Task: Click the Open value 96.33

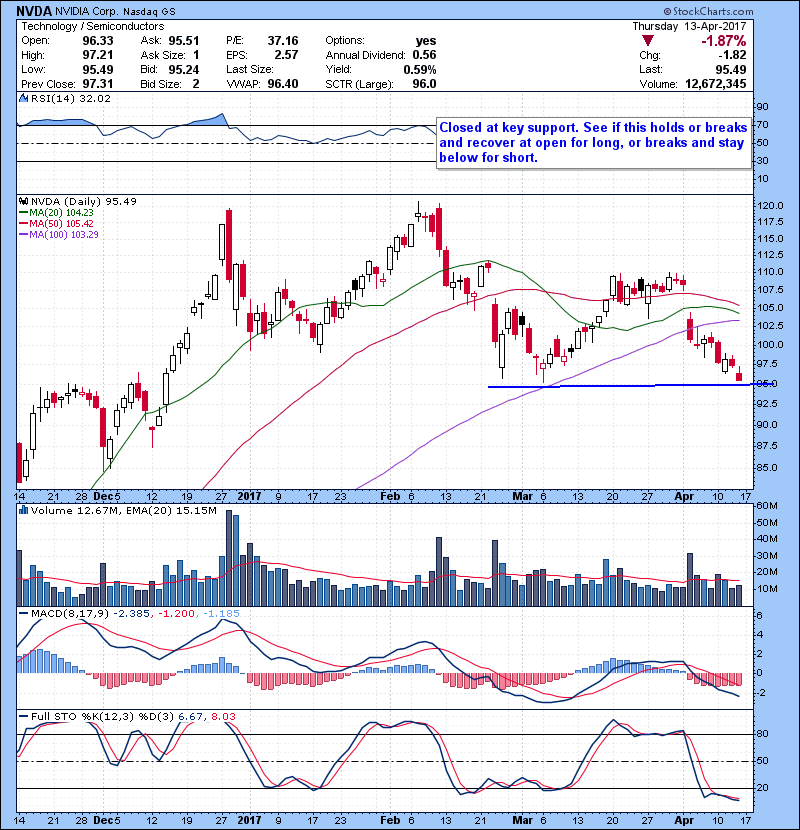Action: tap(98, 41)
